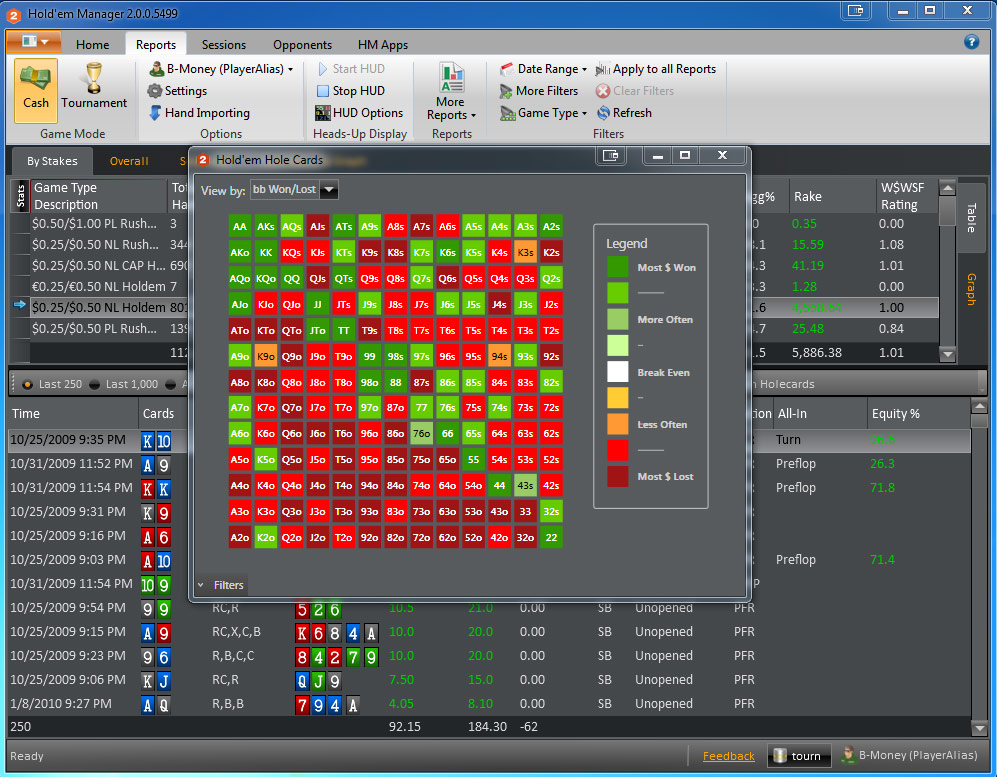Viewport: 997px width, 777px height.
Task: Select the Last 250 radio button
Action: coord(27,384)
